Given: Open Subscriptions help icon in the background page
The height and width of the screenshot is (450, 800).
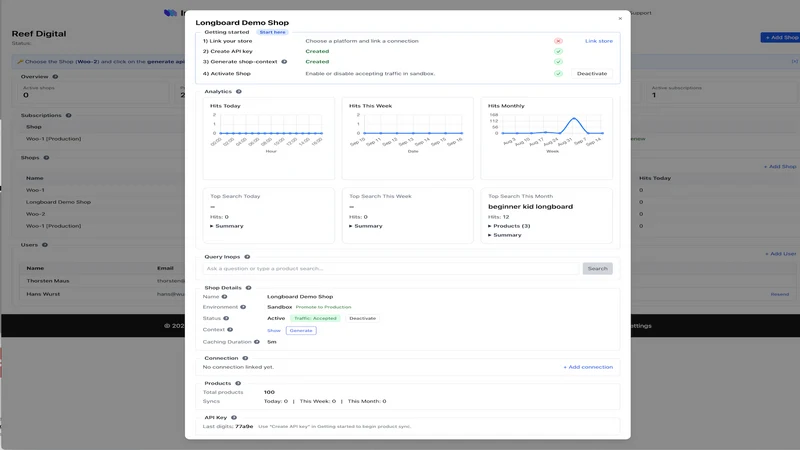Looking at the screenshot, I should click(x=68, y=115).
